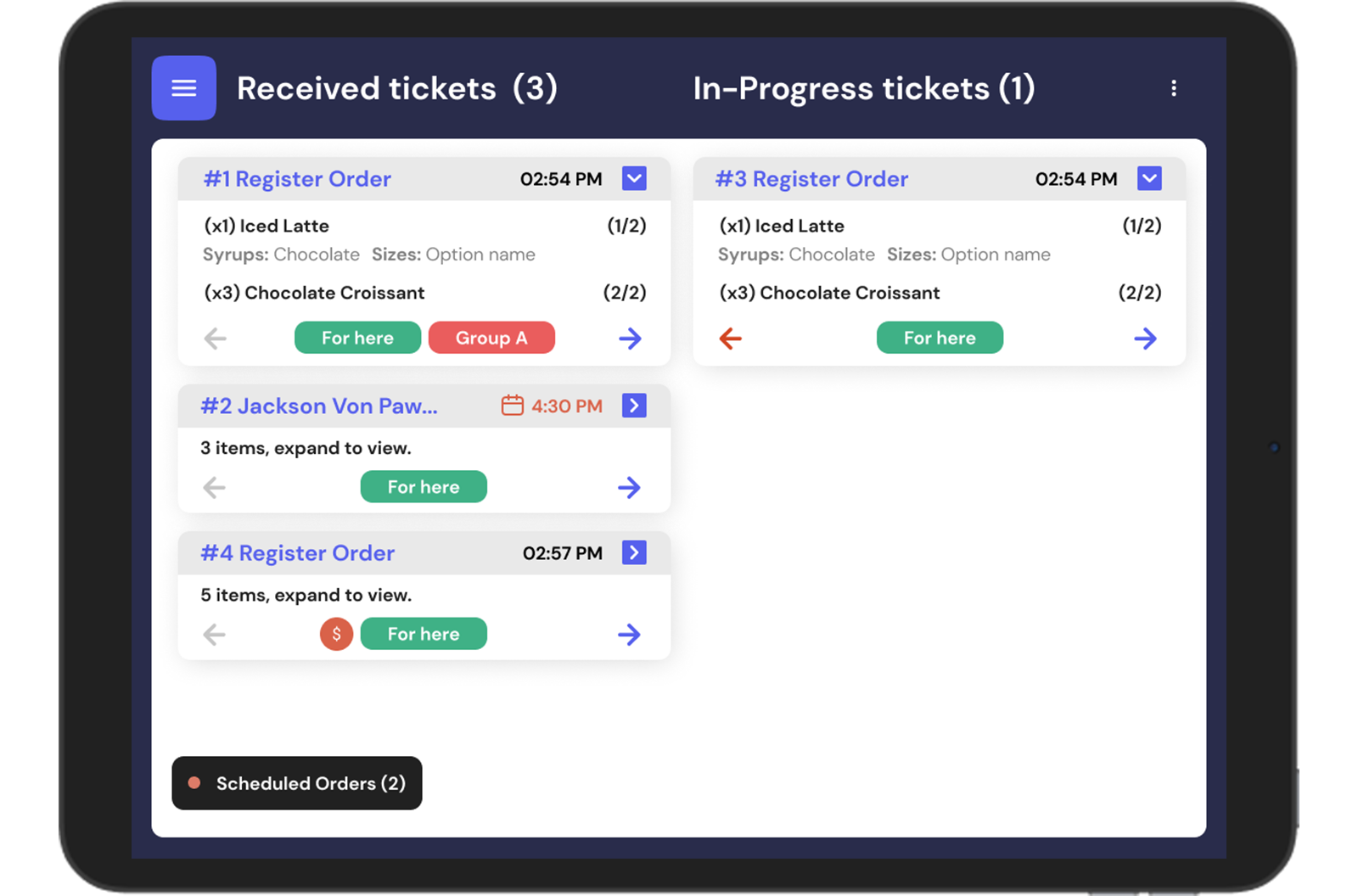
Task: Expand ticket #2 Jackson Von Paw
Action: (634, 406)
